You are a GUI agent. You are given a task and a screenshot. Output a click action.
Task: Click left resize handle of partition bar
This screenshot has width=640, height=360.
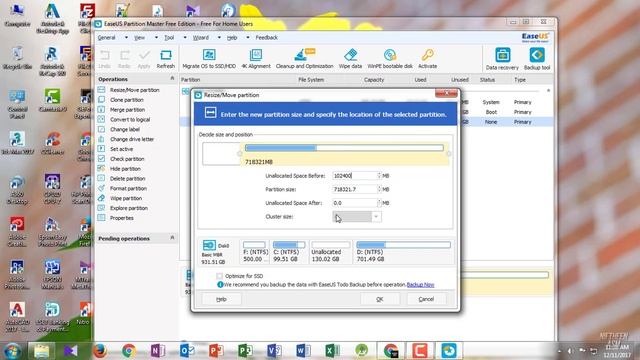240,154
